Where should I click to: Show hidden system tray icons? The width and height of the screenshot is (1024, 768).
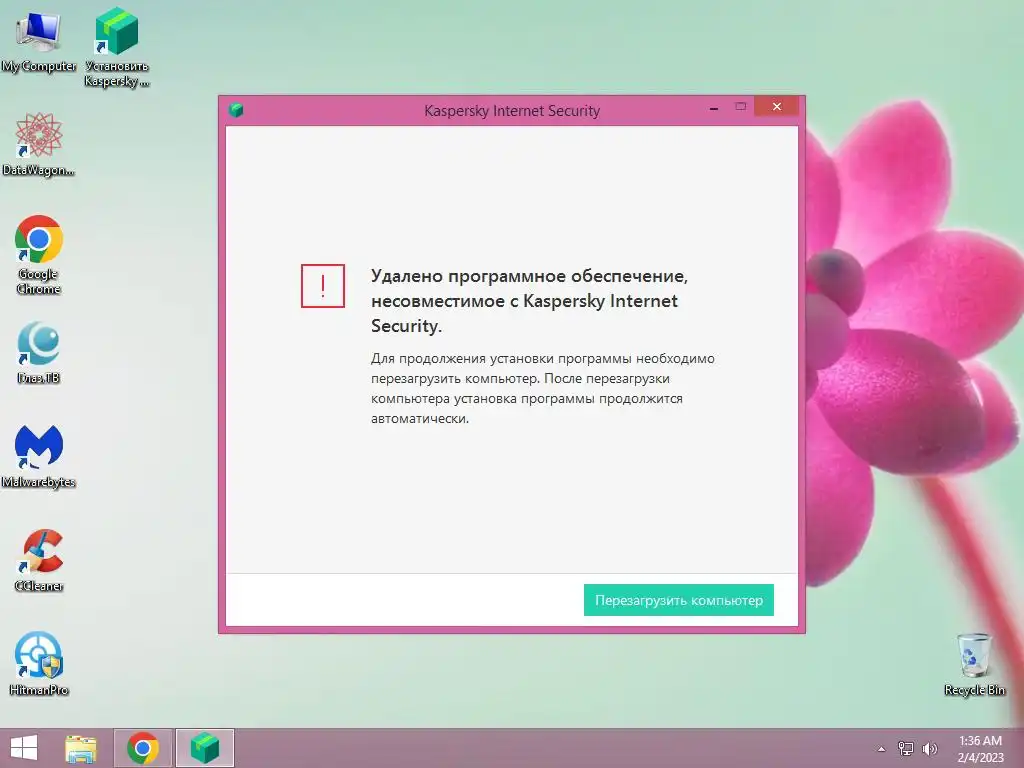click(x=882, y=749)
